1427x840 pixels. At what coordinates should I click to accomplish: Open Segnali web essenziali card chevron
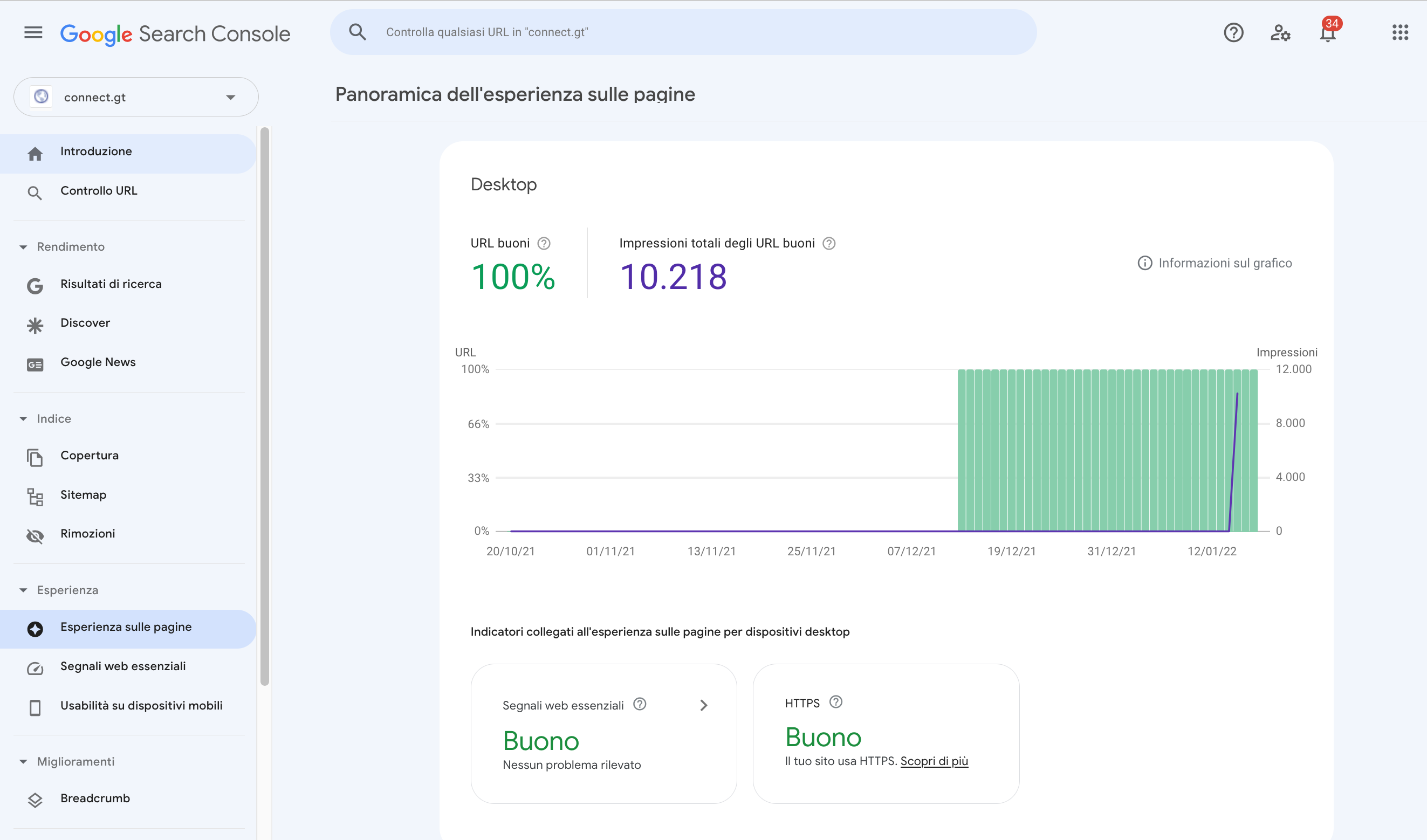[x=704, y=705]
